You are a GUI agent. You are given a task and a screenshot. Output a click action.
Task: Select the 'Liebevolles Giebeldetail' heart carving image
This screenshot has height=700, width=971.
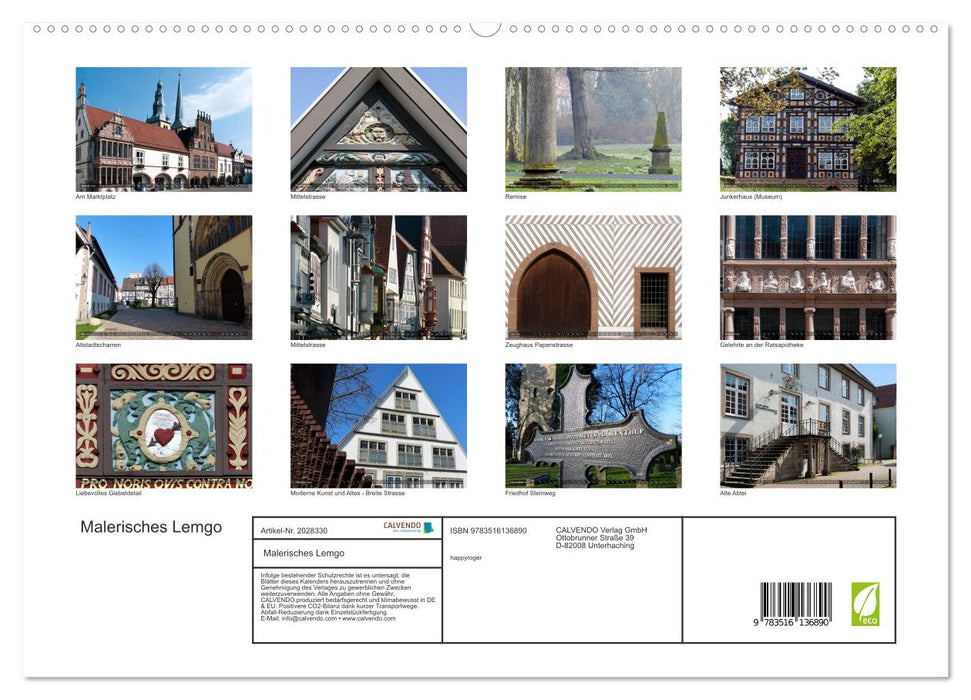coord(163,424)
